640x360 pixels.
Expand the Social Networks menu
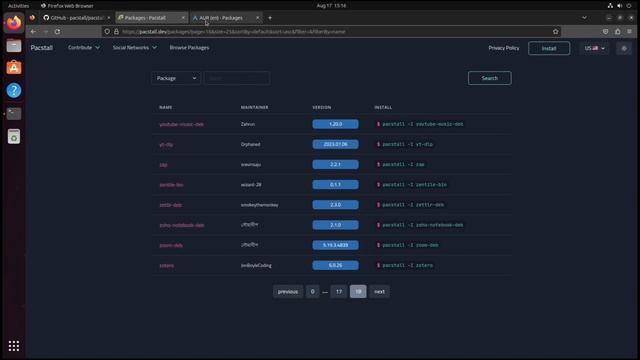(135, 47)
